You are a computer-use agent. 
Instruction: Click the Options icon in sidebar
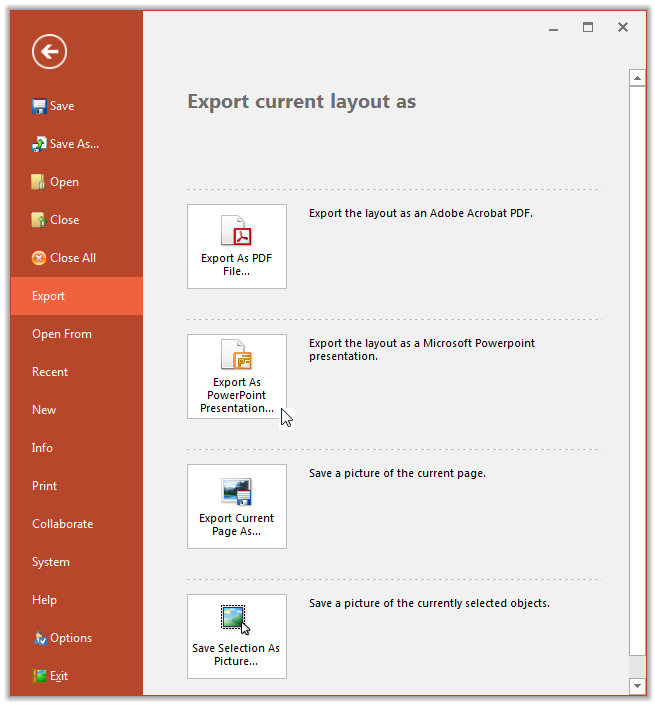(39, 638)
